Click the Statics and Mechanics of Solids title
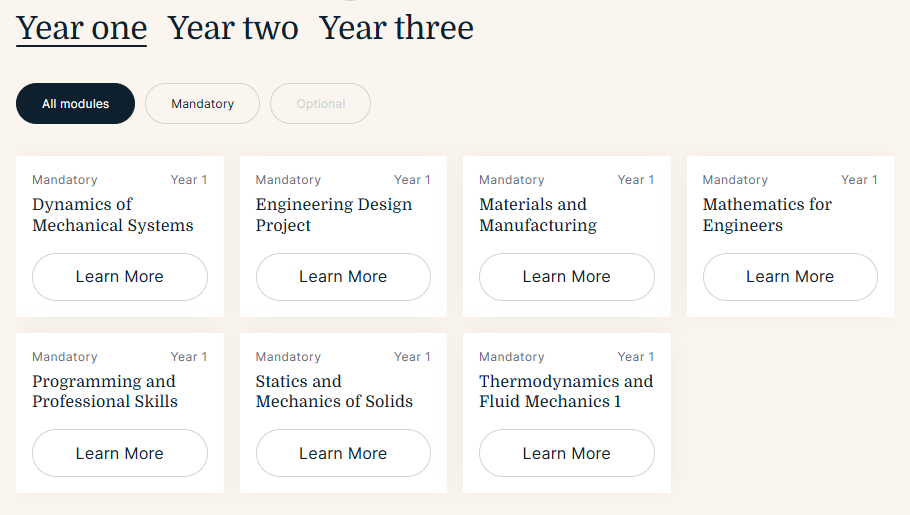The image size is (910, 515). [334, 391]
